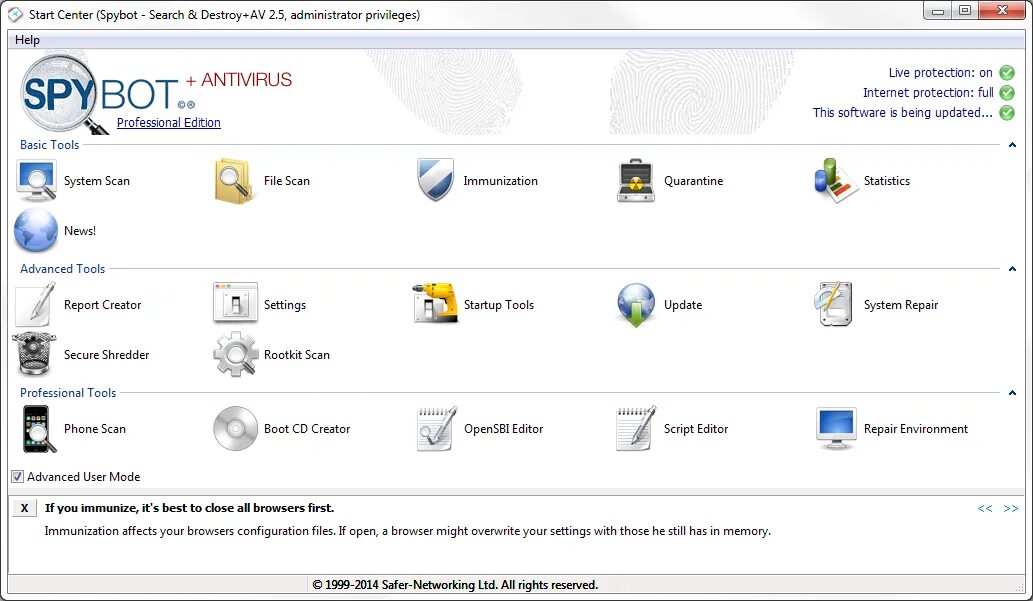This screenshot has width=1033, height=601.
Task: Open the OpenSBI Editor notepad icon
Action: (436, 429)
